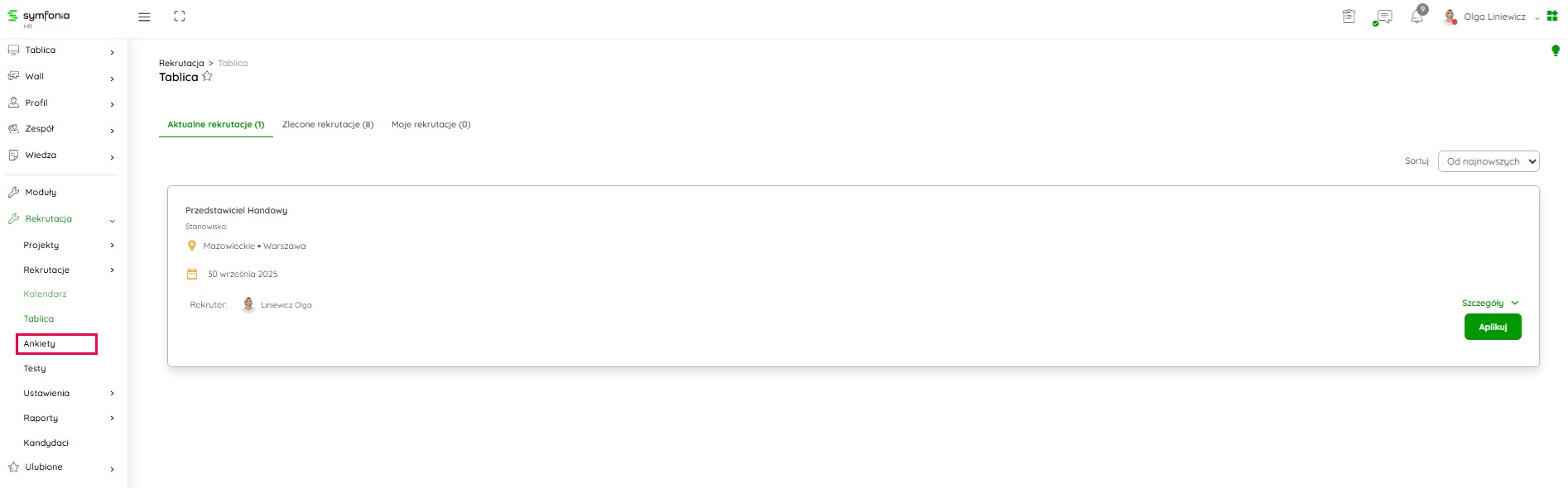Click the green apps grid icon top right
This screenshot has width=1568, height=488.
click(1554, 15)
